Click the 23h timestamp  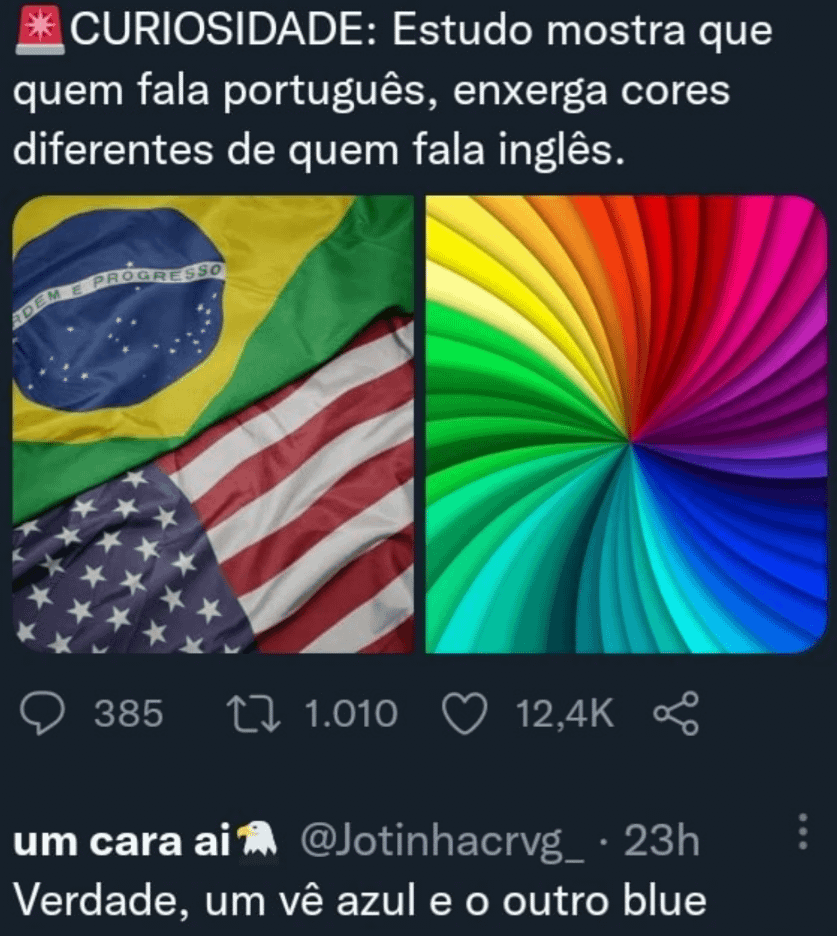pos(661,841)
